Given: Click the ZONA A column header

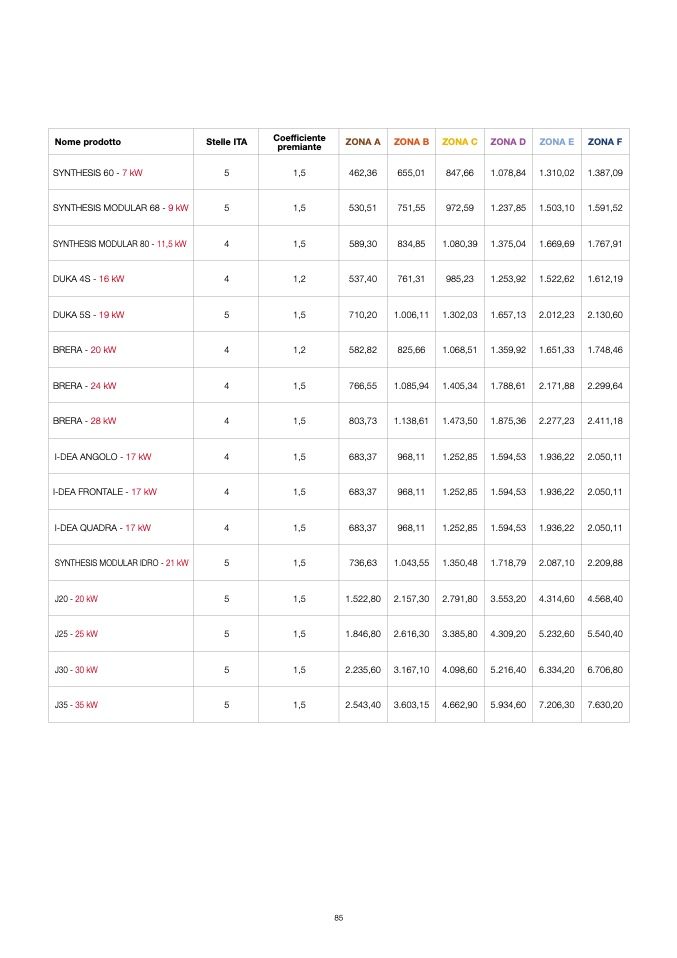Looking at the screenshot, I should tap(363, 142).
